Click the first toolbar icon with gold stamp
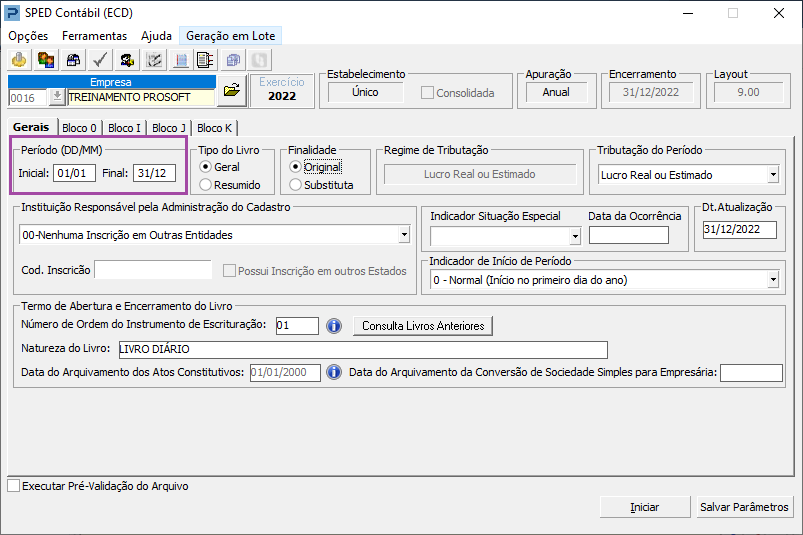Viewport: 803px width, 535px height. click(x=19, y=60)
